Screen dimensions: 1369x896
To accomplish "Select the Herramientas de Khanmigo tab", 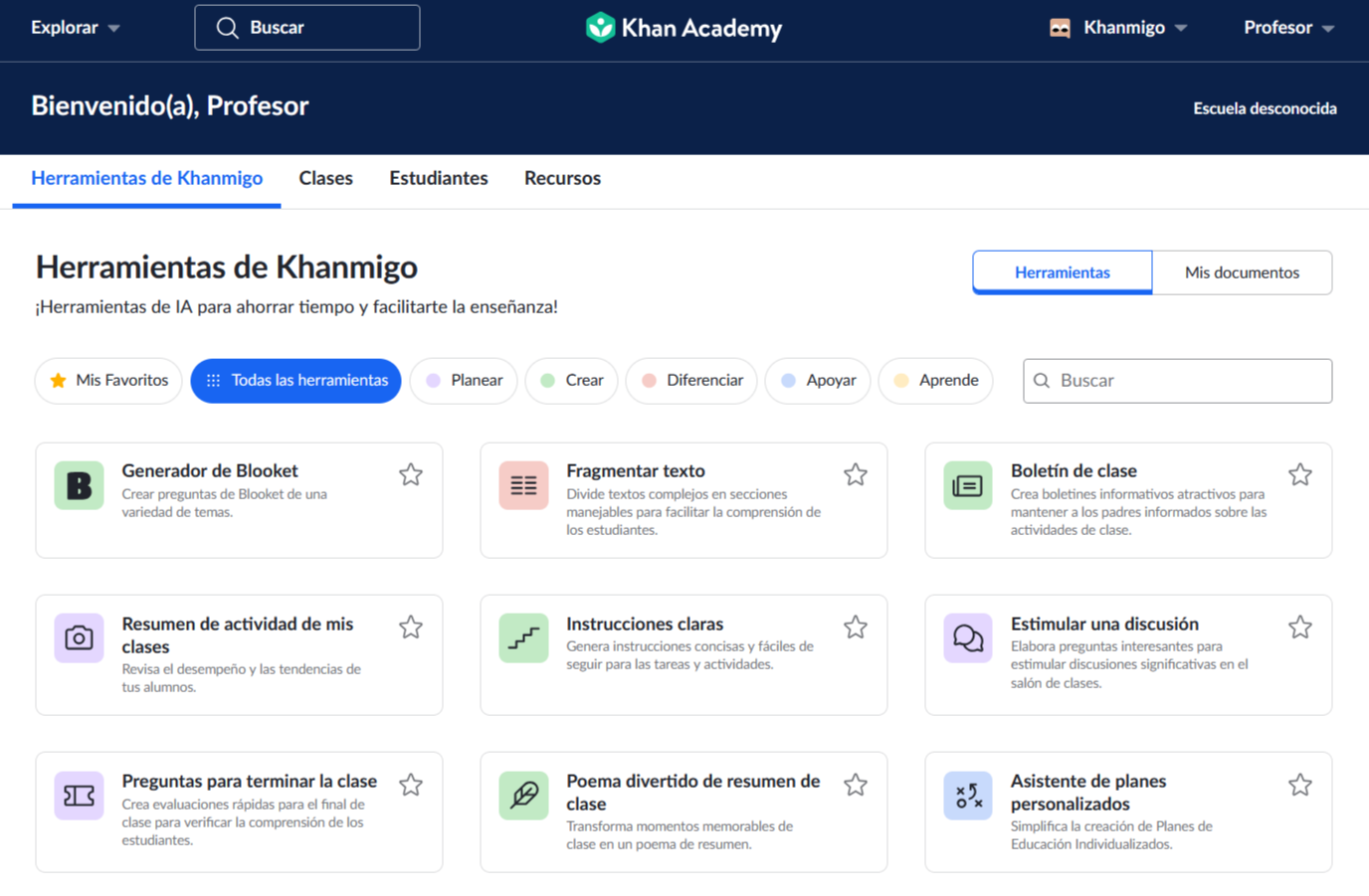I will [147, 178].
